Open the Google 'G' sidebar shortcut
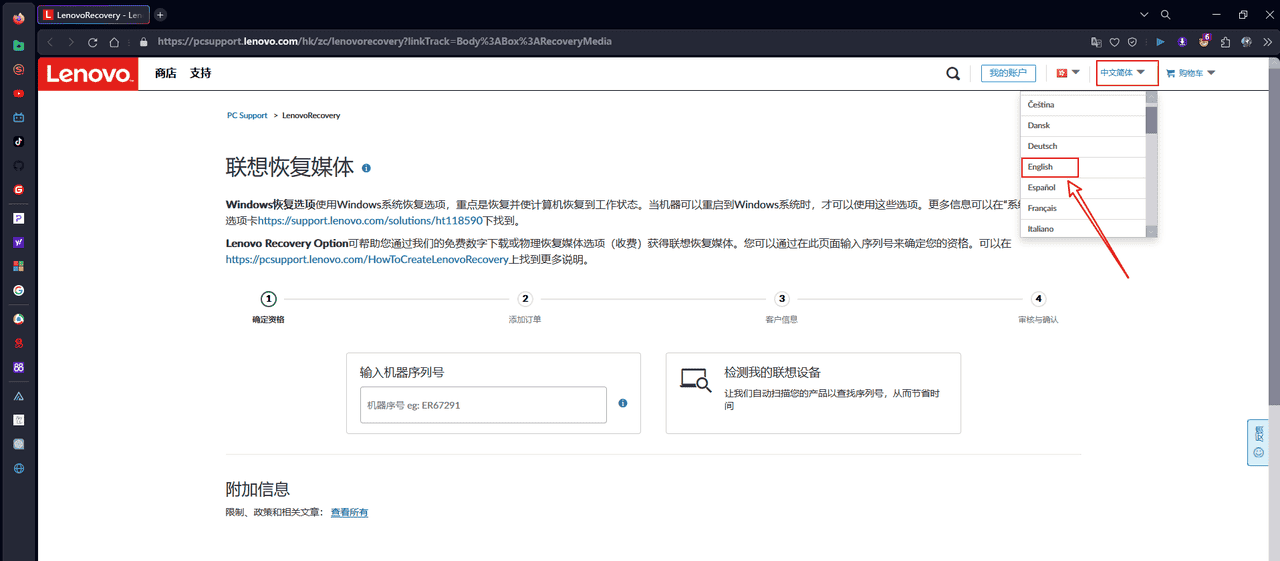Viewport: 1280px width, 561px height. click(19, 290)
